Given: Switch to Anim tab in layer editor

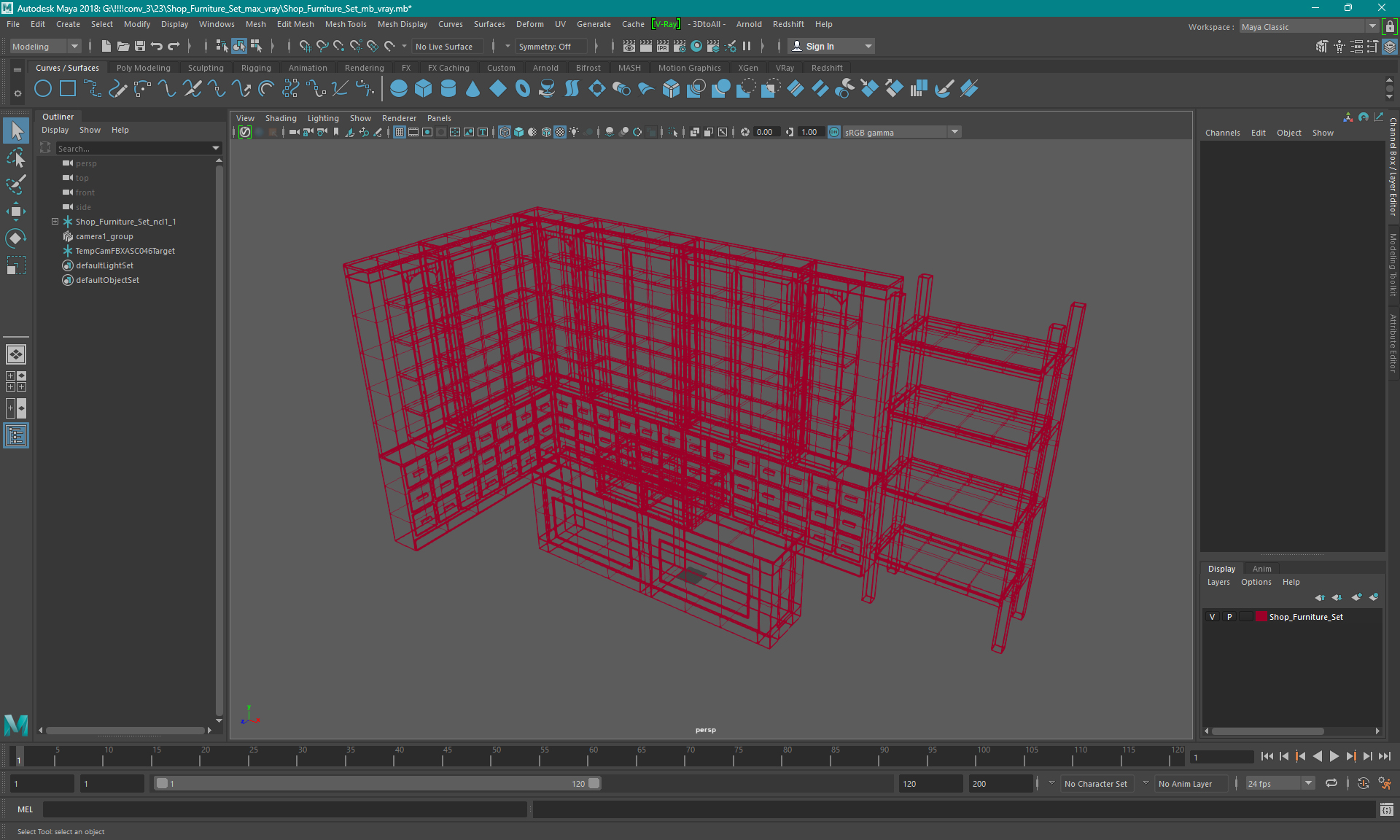Looking at the screenshot, I should pos(1261,569).
